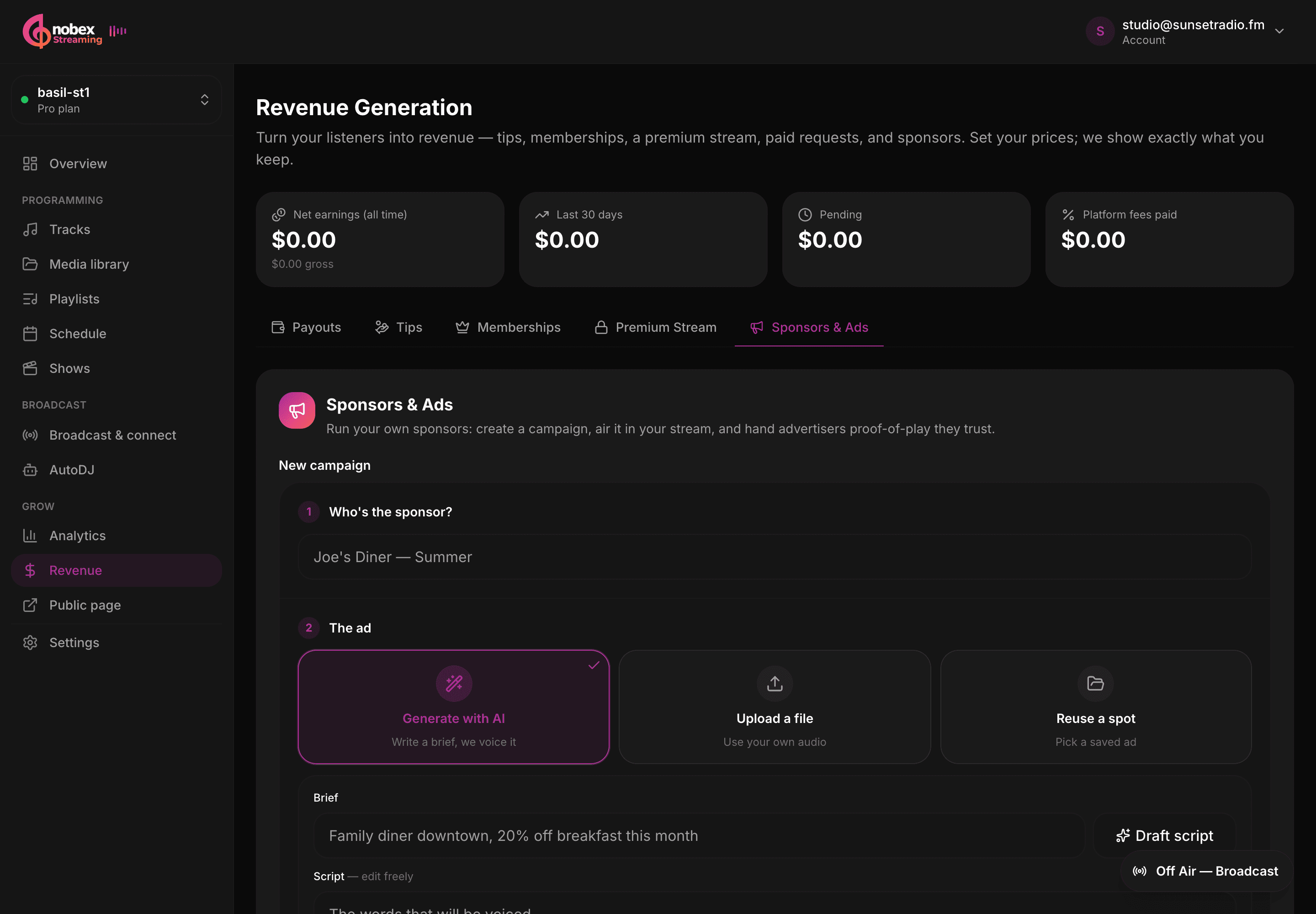Switch to the Payouts tab
1316x914 pixels.
[306, 327]
